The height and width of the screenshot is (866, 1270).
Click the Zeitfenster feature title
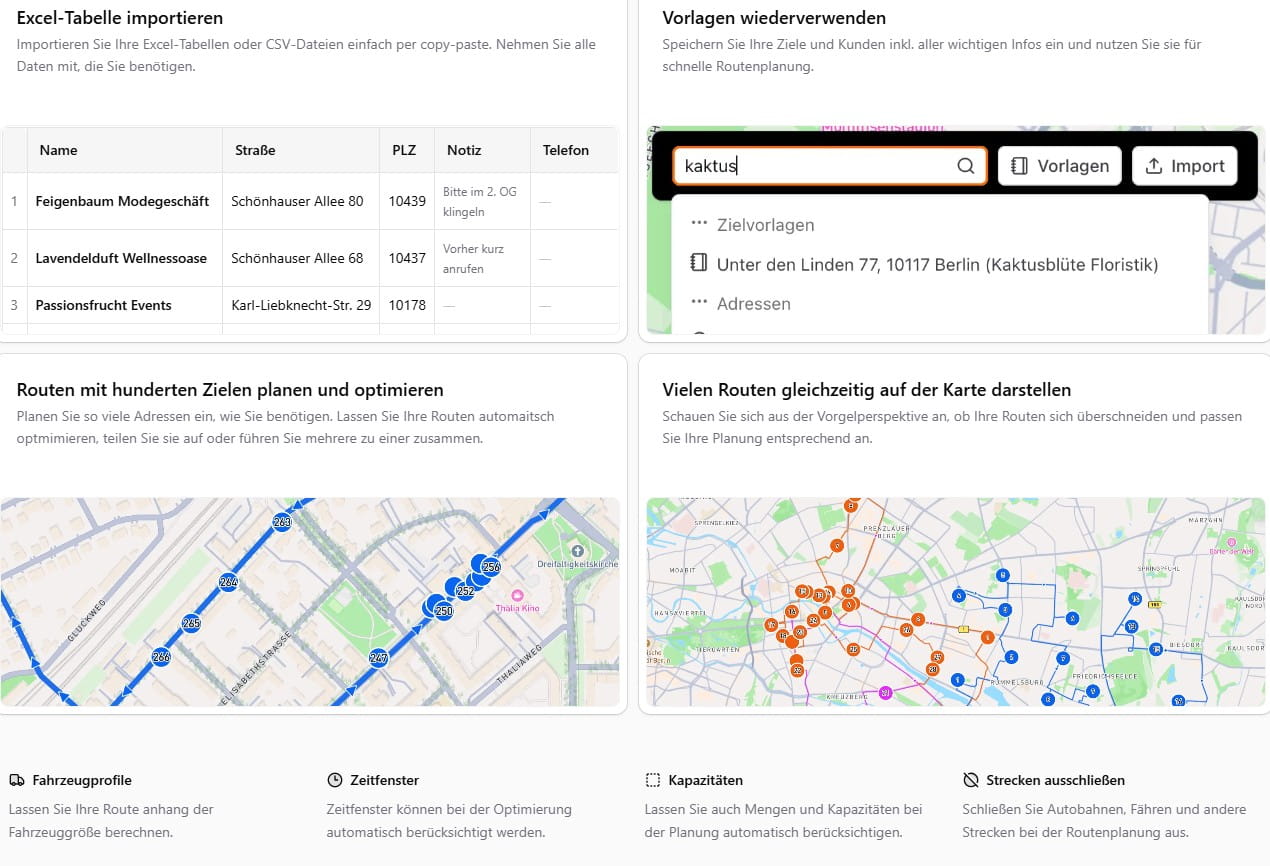click(x=385, y=780)
